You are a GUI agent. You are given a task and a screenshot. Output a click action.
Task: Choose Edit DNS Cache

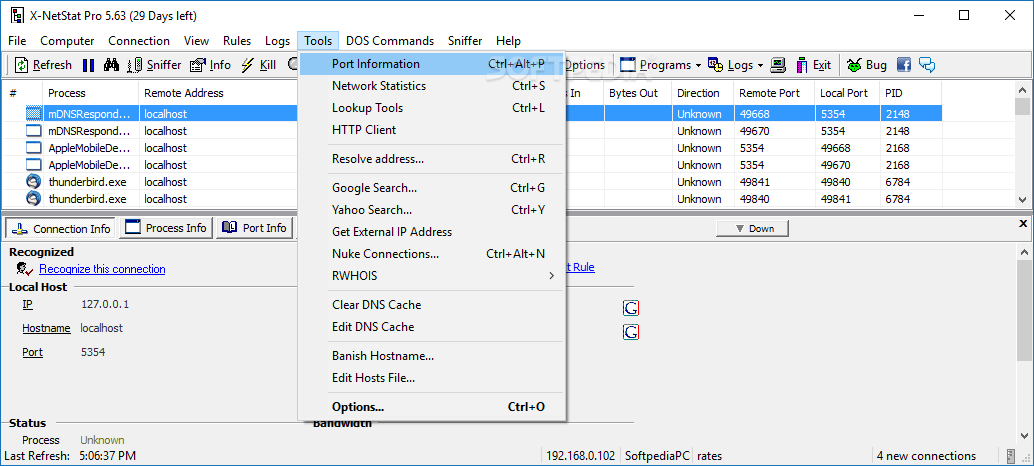pyautogui.click(x=431, y=327)
